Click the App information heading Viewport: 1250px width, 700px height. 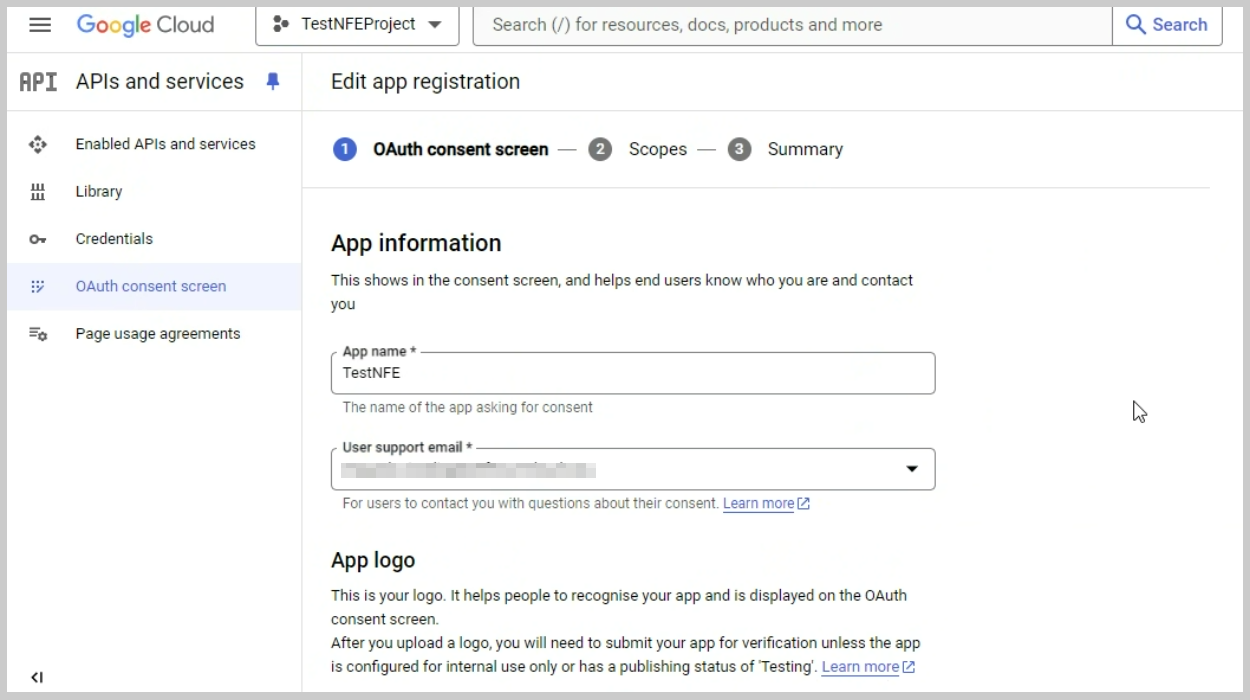(416, 243)
